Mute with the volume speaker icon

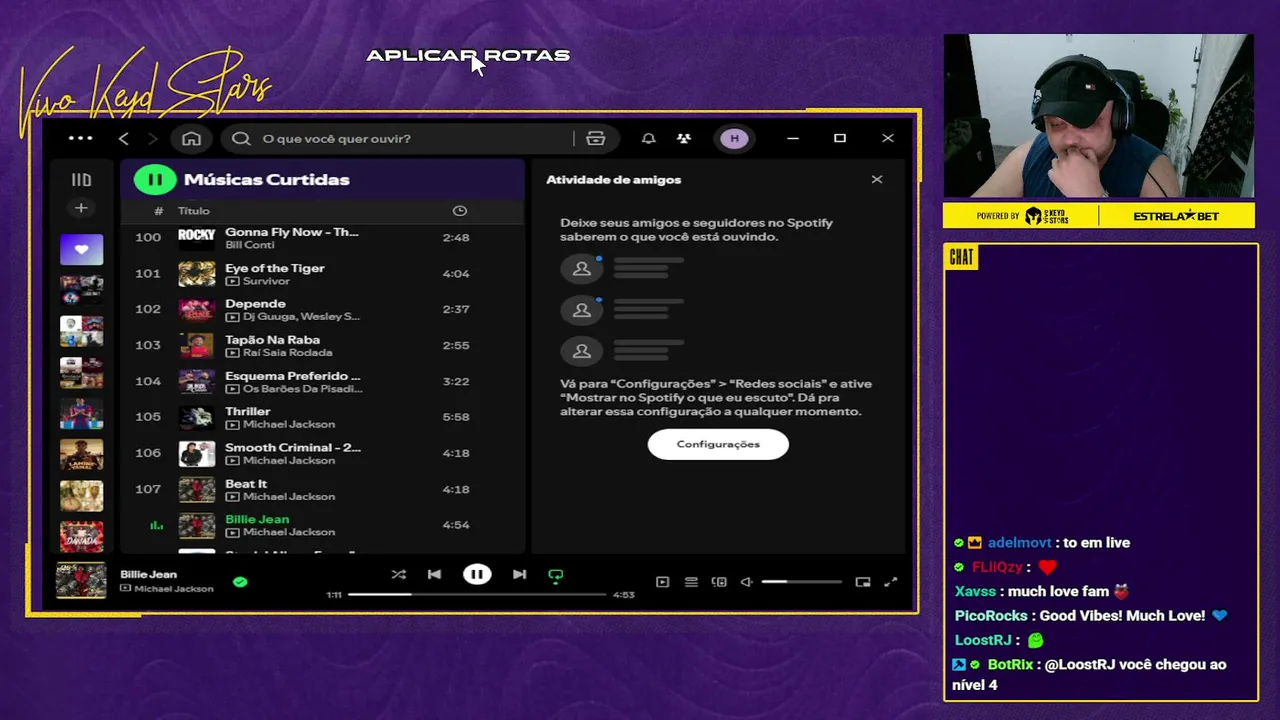coord(746,582)
